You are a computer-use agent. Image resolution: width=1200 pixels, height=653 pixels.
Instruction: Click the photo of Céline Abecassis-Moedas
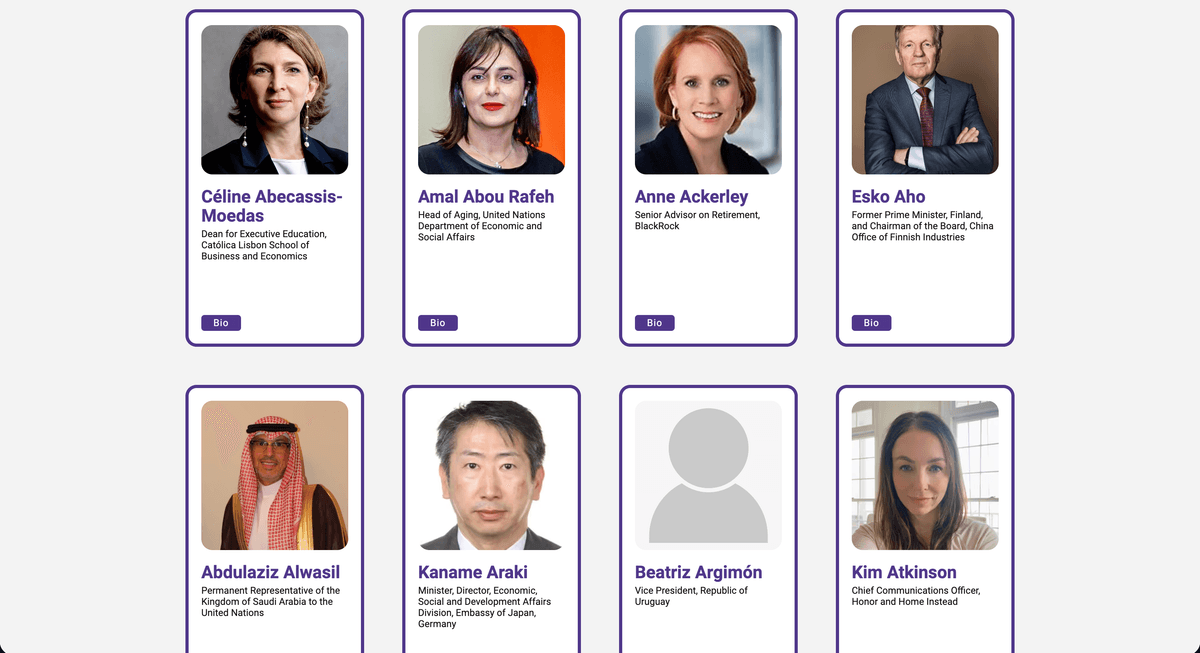(274, 99)
